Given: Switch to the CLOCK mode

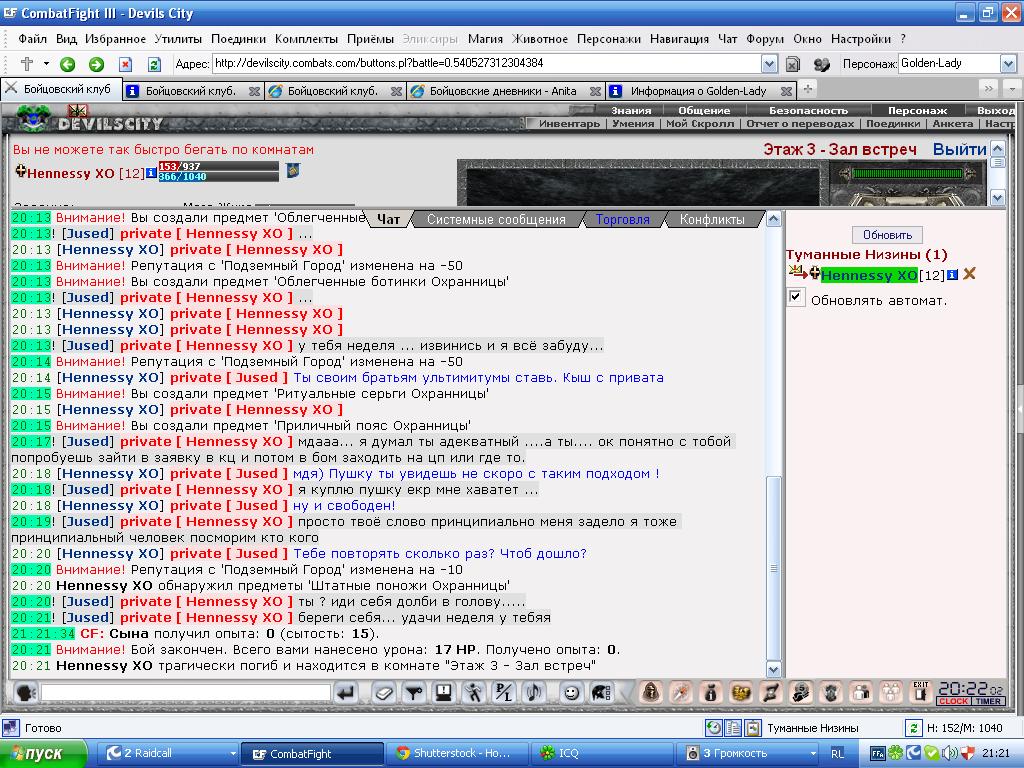Looking at the screenshot, I should 953,701.
